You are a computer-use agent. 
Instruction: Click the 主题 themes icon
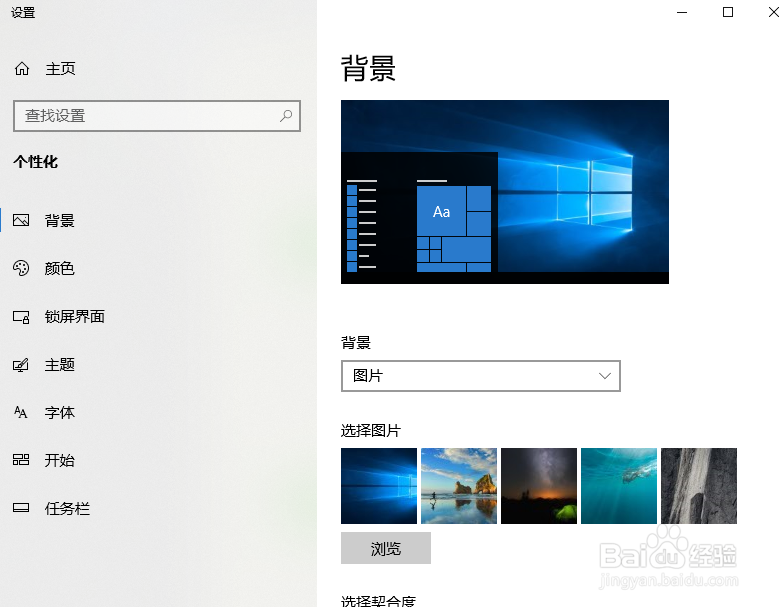[x=21, y=365]
